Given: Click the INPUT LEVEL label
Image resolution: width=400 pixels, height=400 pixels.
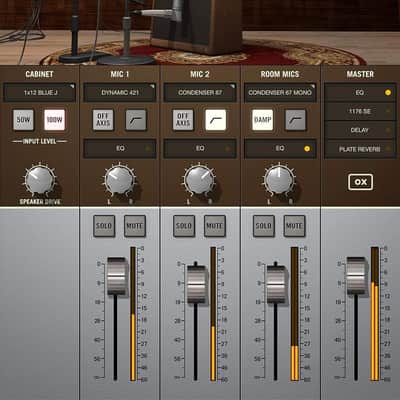Looking at the screenshot, I should [x=40, y=141].
